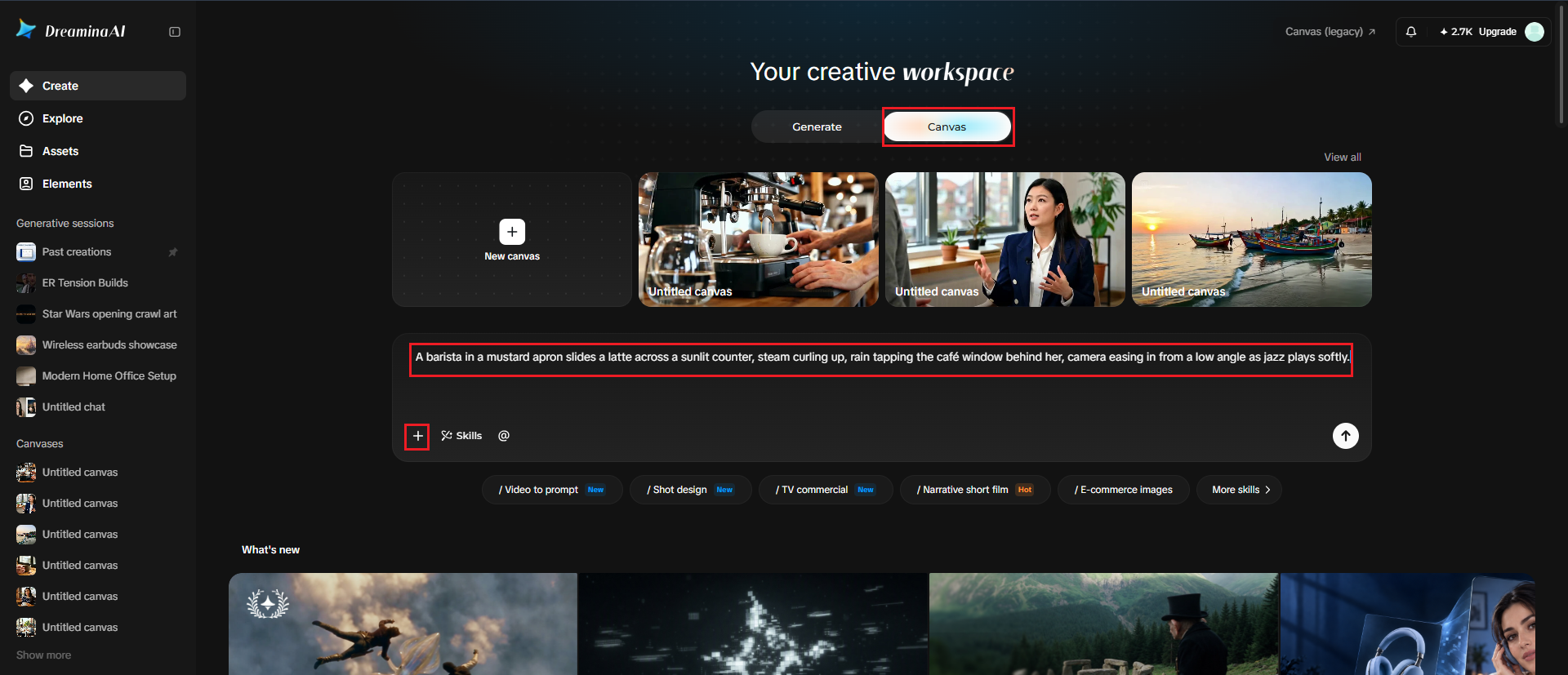The width and height of the screenshot is (1568, 675).
Task: Open Canvas (legacy) link
Action: coord(1330,32)
